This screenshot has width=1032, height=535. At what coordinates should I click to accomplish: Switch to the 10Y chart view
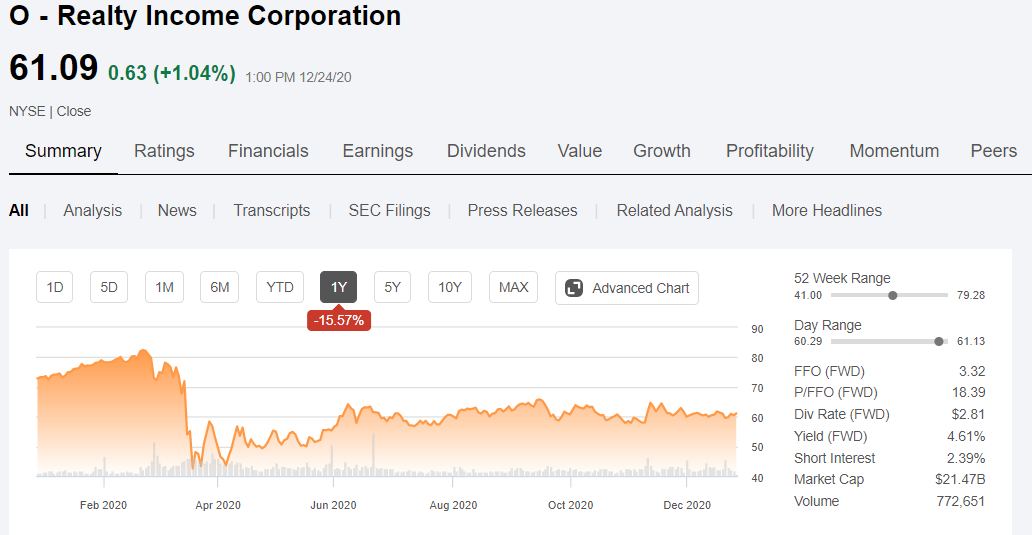(450, 288)
